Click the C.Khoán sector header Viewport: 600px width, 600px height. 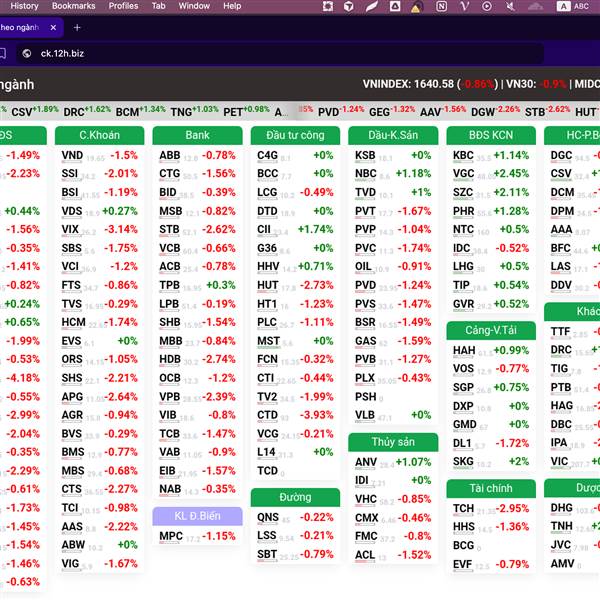click(x=99, y=135)
